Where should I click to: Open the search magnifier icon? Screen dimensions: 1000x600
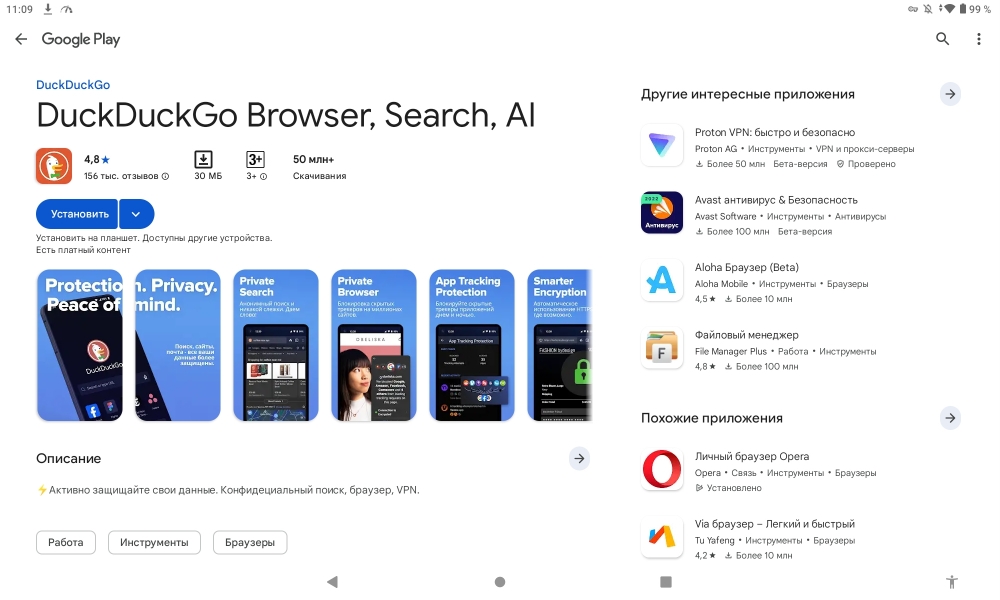pyautogui.click(x=942, y=39)
